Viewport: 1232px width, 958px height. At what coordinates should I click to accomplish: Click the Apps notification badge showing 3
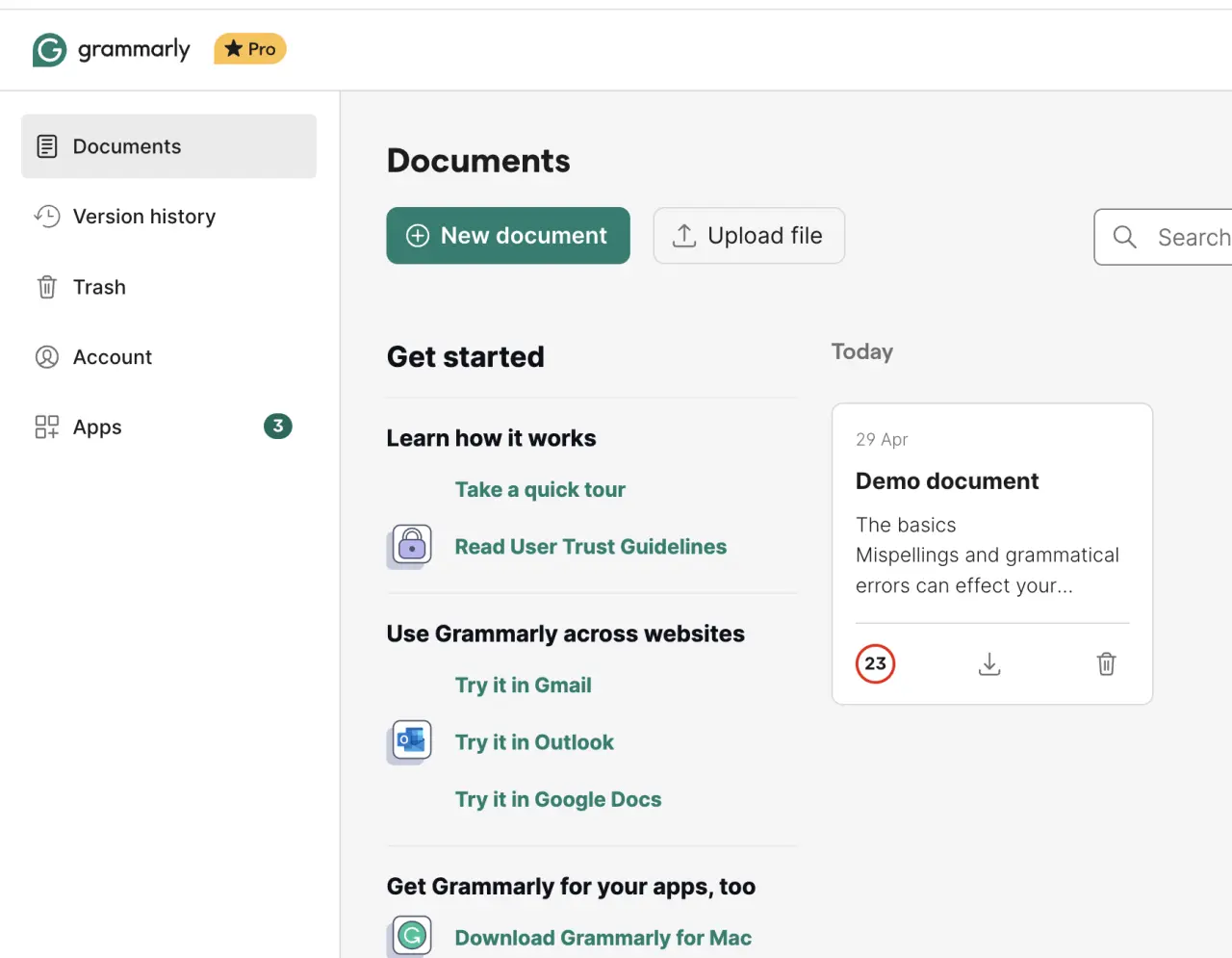pyautogui.click(x=278, y=426)
